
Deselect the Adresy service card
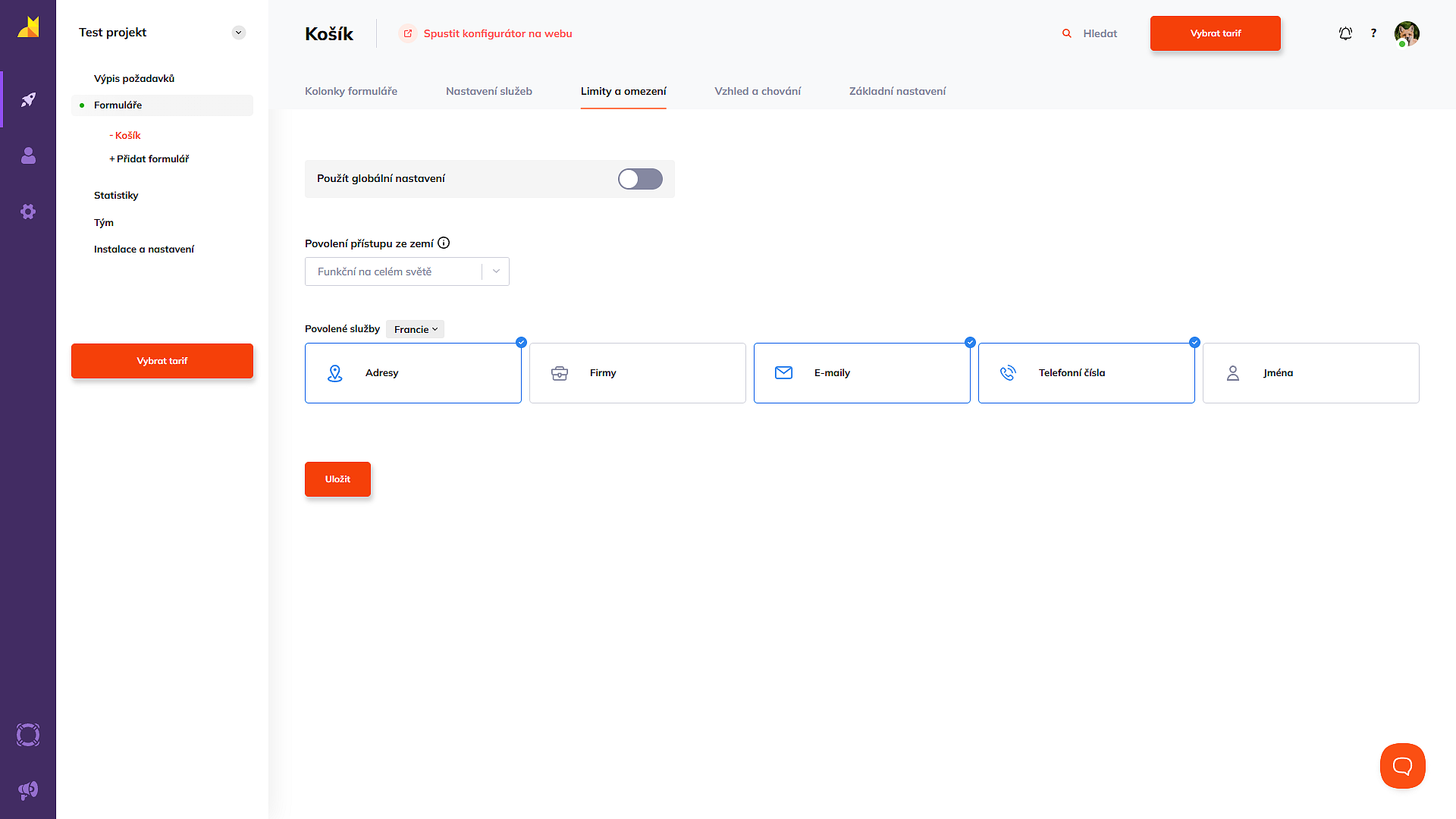(x=413, y=373)
